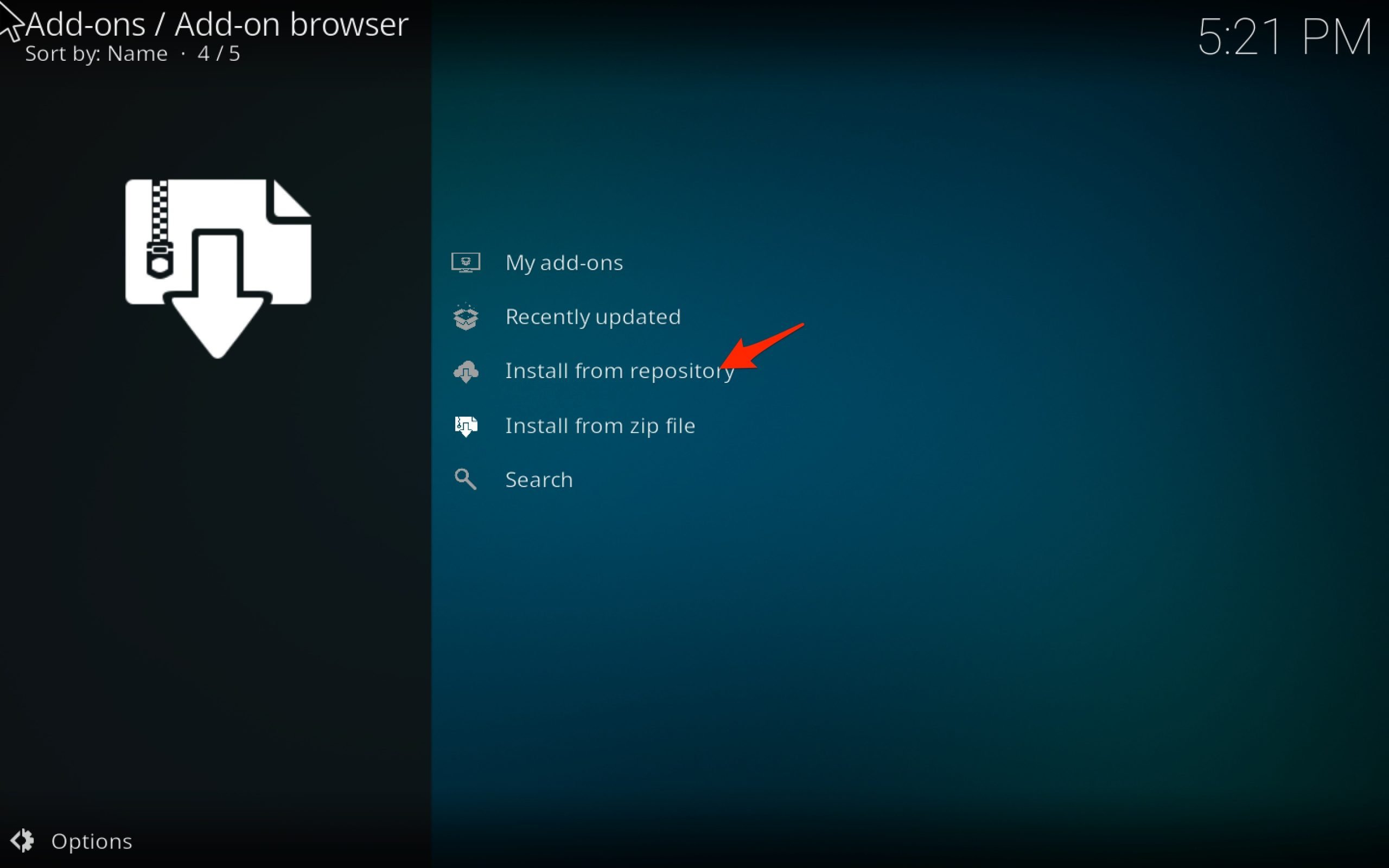Click the 4 / 5 item counter
Image resolution: width=1389 pixels, height=868 pixels.
tap(219, 54)
